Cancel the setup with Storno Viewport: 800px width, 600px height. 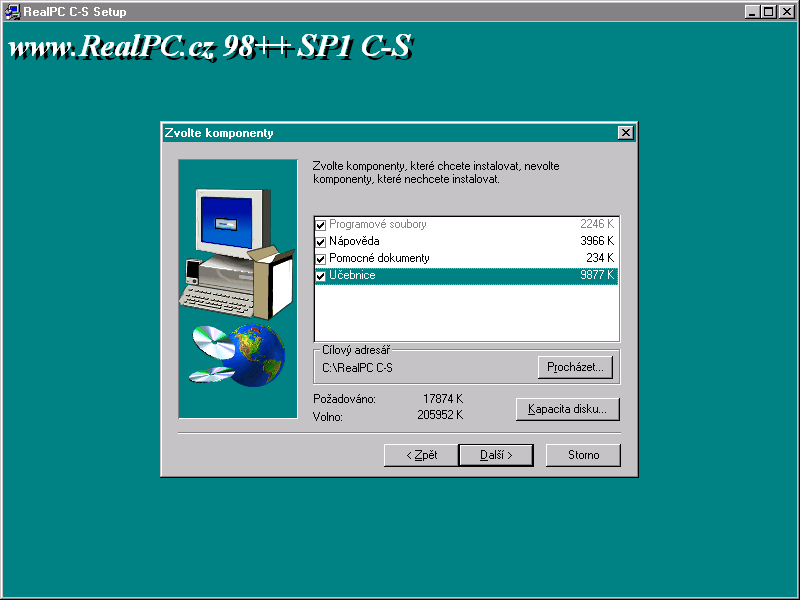pyautogui.click(x=583, y=455)
